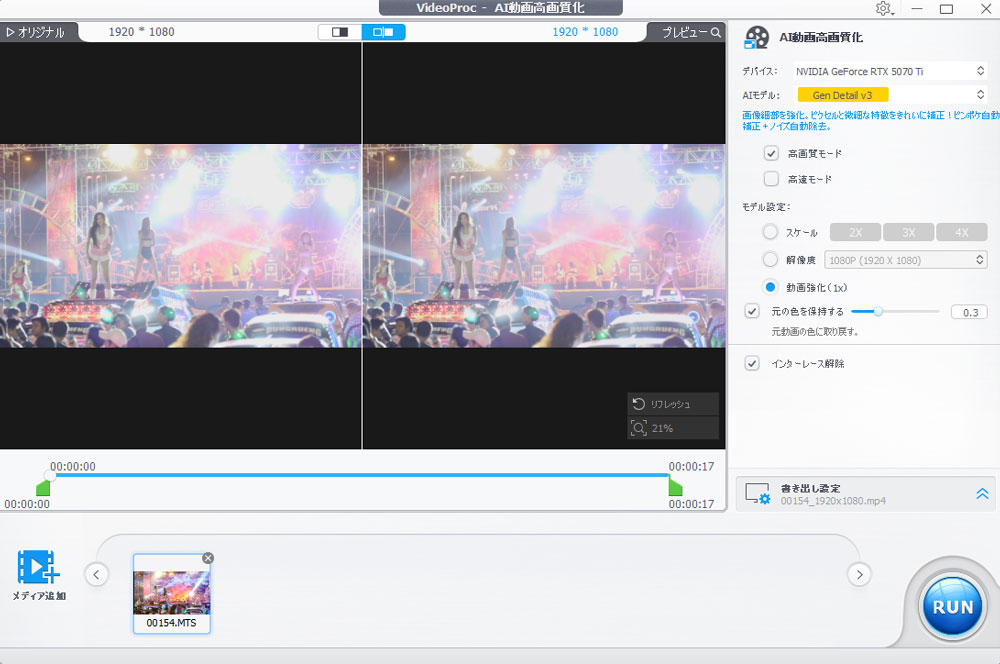This screenshot has height=664, width=1000.
Task: Select the スケール radio button
Action: coord(770,232)
